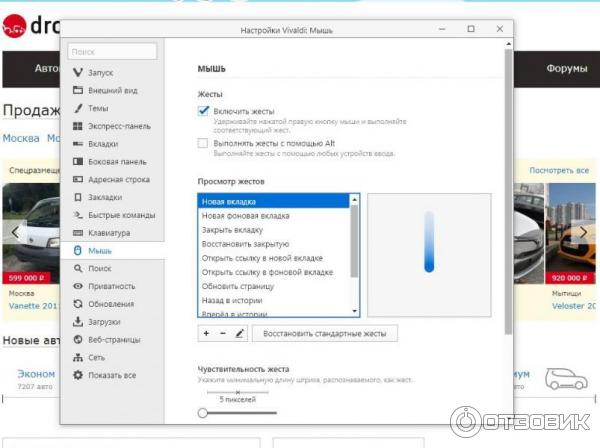Click the Быстрые команды icon
The width and height of the screenshot is (600, 448).
pos(78,215)
